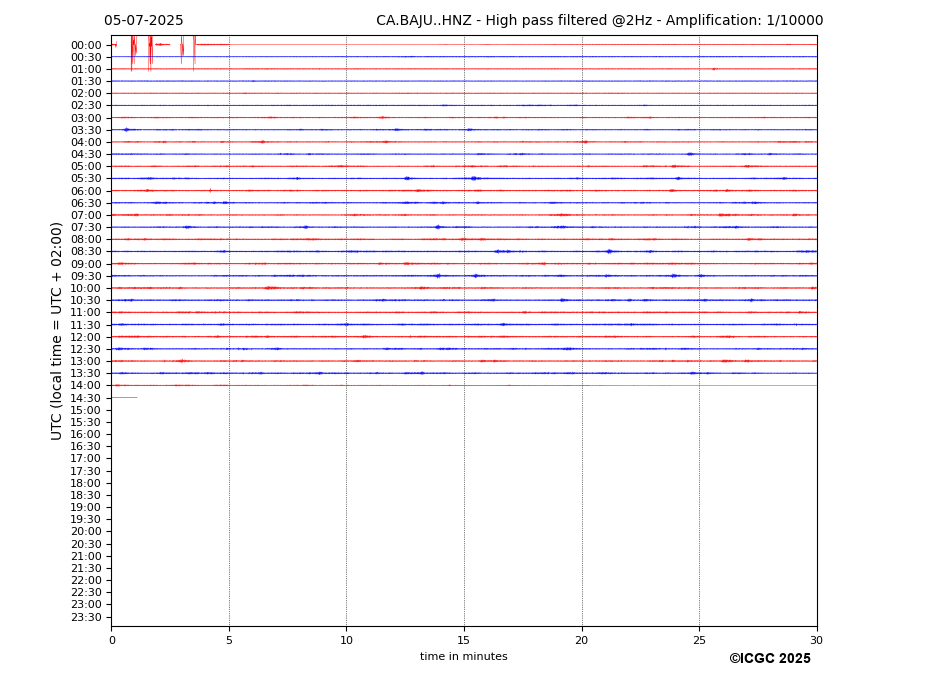Click the 04:00 time row label
This screenshot has width=927, height=696.
click(x=86, y=143)
